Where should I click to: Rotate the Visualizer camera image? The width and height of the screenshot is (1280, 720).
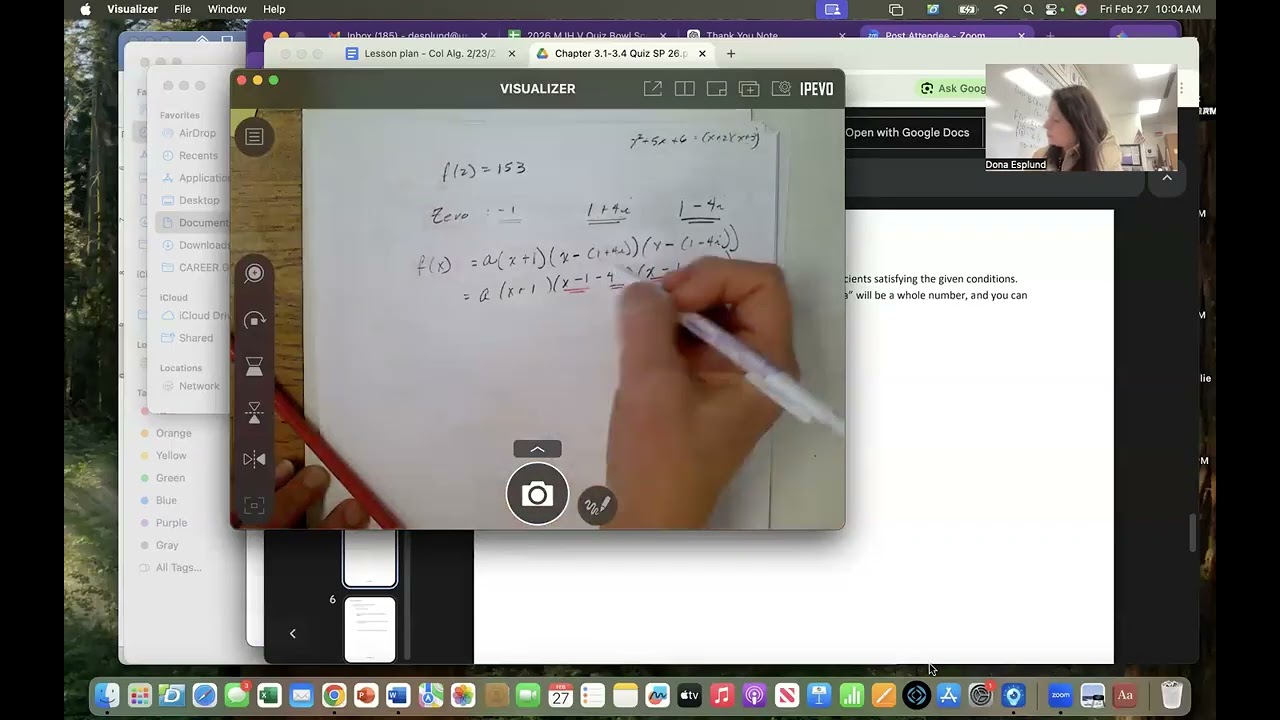(254, 320)
